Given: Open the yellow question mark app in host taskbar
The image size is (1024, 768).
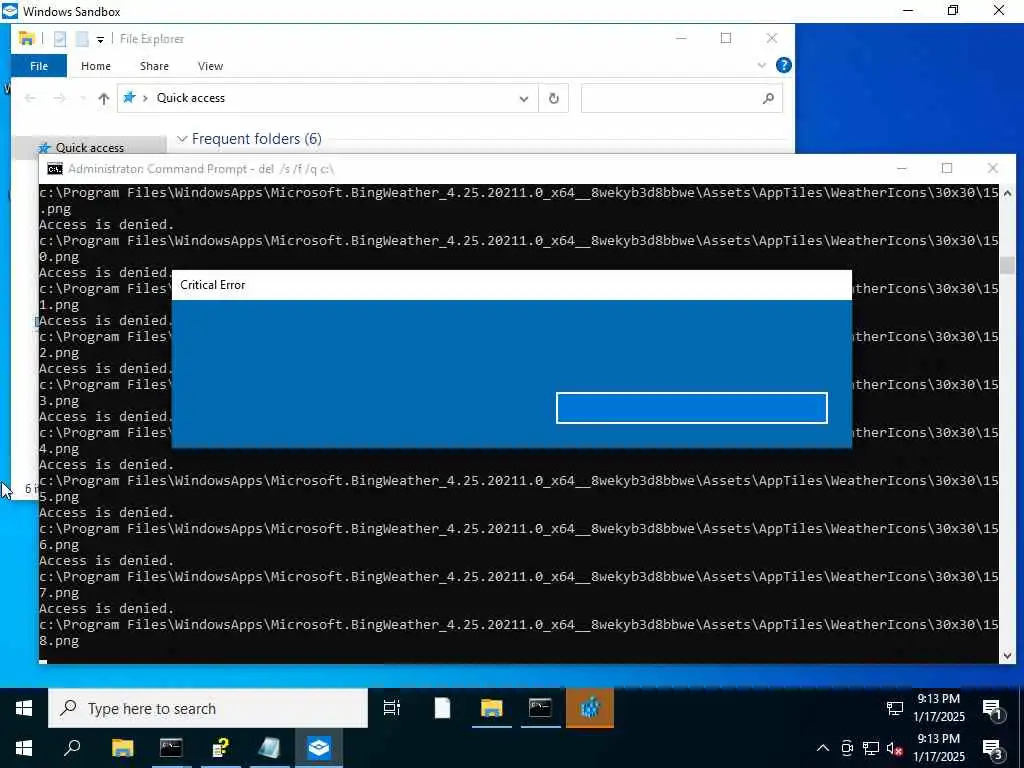Looking at the screenshot, I should (x=221, y=748).
